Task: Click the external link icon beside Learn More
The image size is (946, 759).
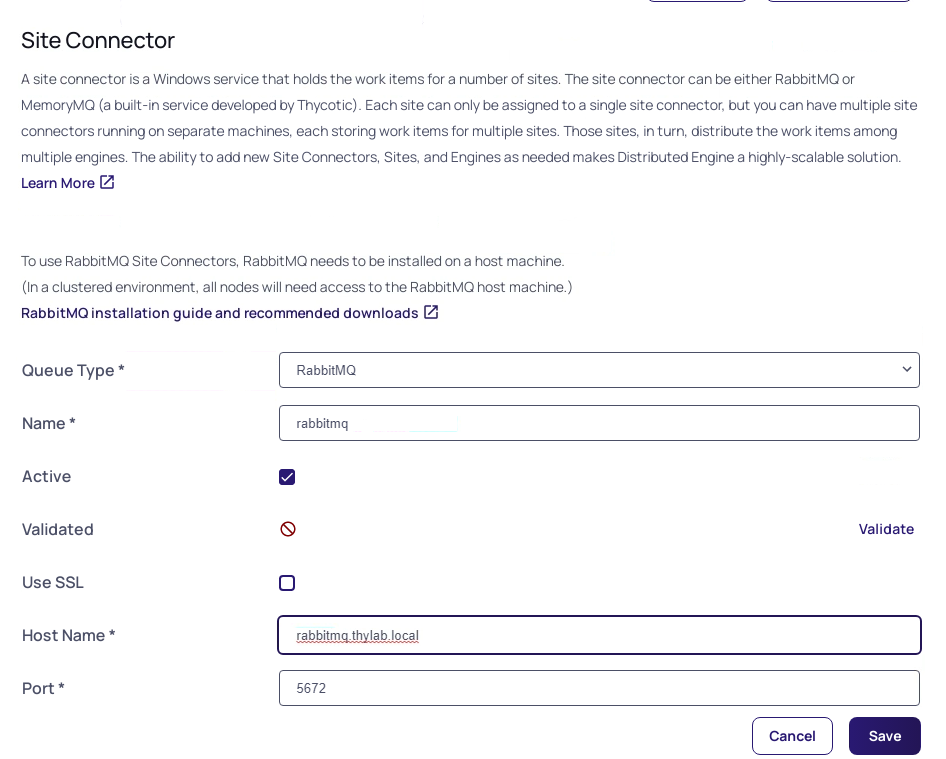Action: coord(106,182)
